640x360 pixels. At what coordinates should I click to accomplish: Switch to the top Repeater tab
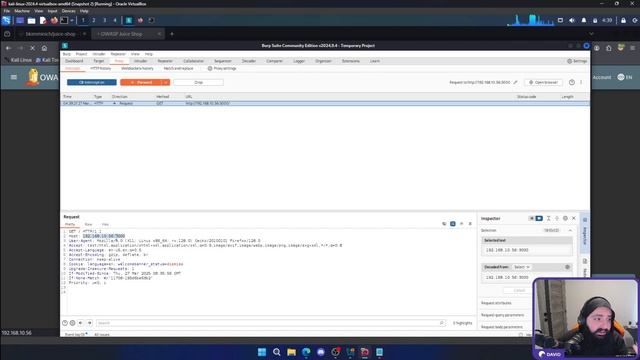[165, 61]
